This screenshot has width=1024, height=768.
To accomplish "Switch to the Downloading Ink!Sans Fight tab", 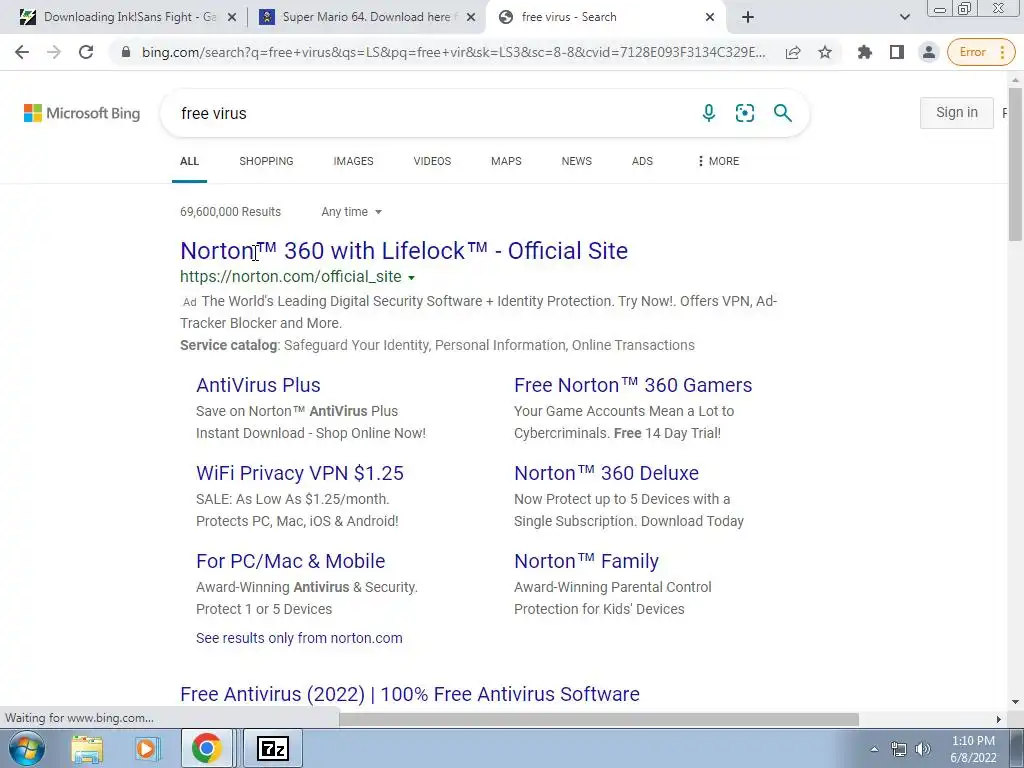I will pos(129,17).
